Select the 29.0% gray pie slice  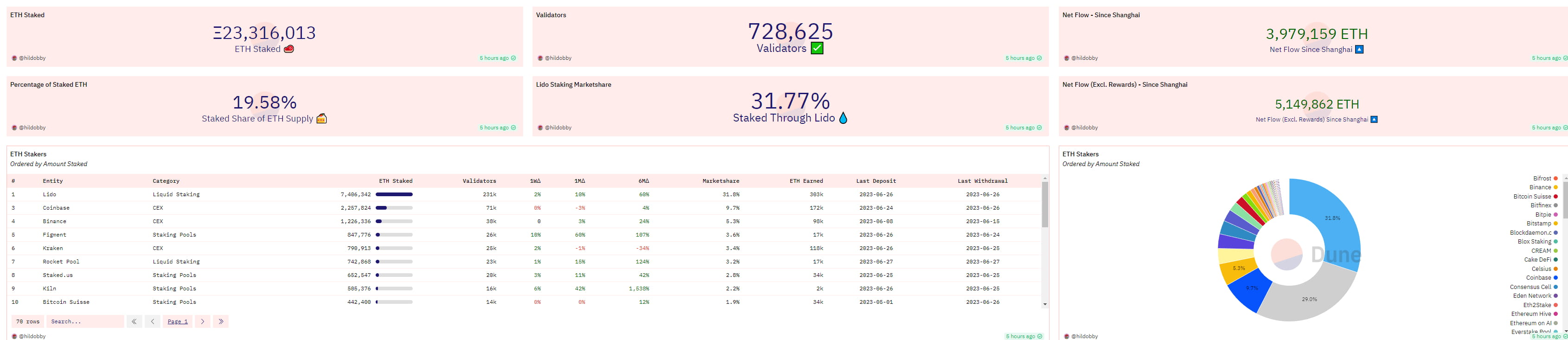[1310, 299]
